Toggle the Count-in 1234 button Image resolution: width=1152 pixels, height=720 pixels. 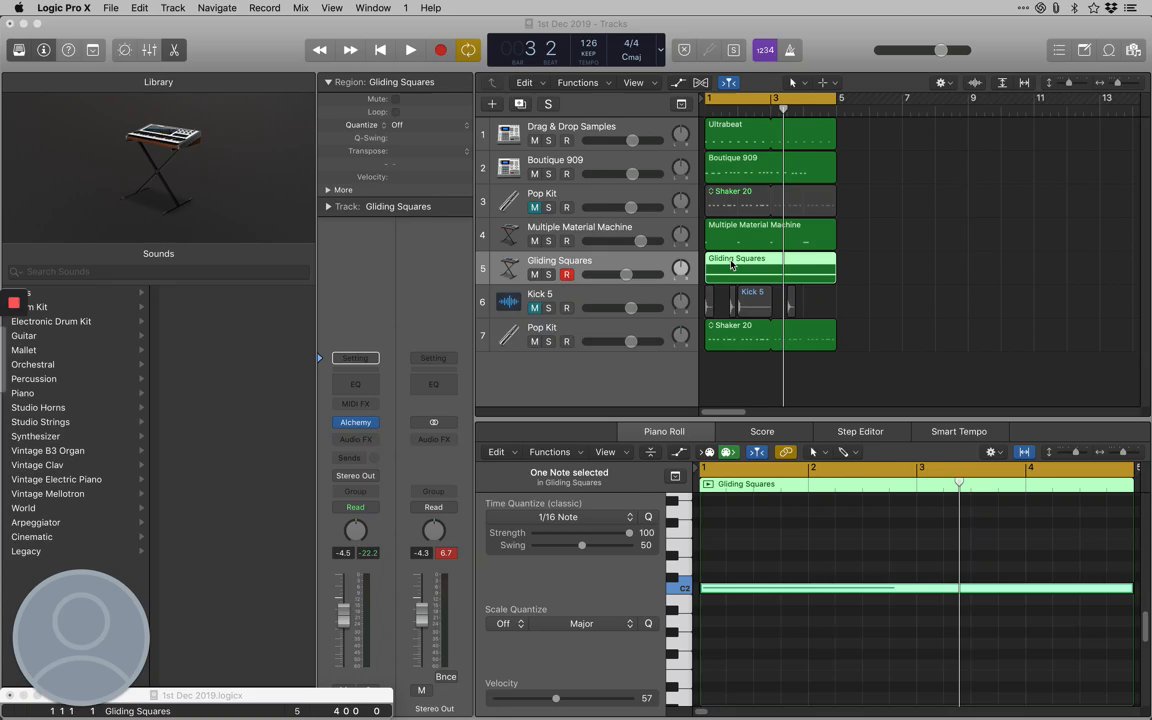(x=765, y=50)
